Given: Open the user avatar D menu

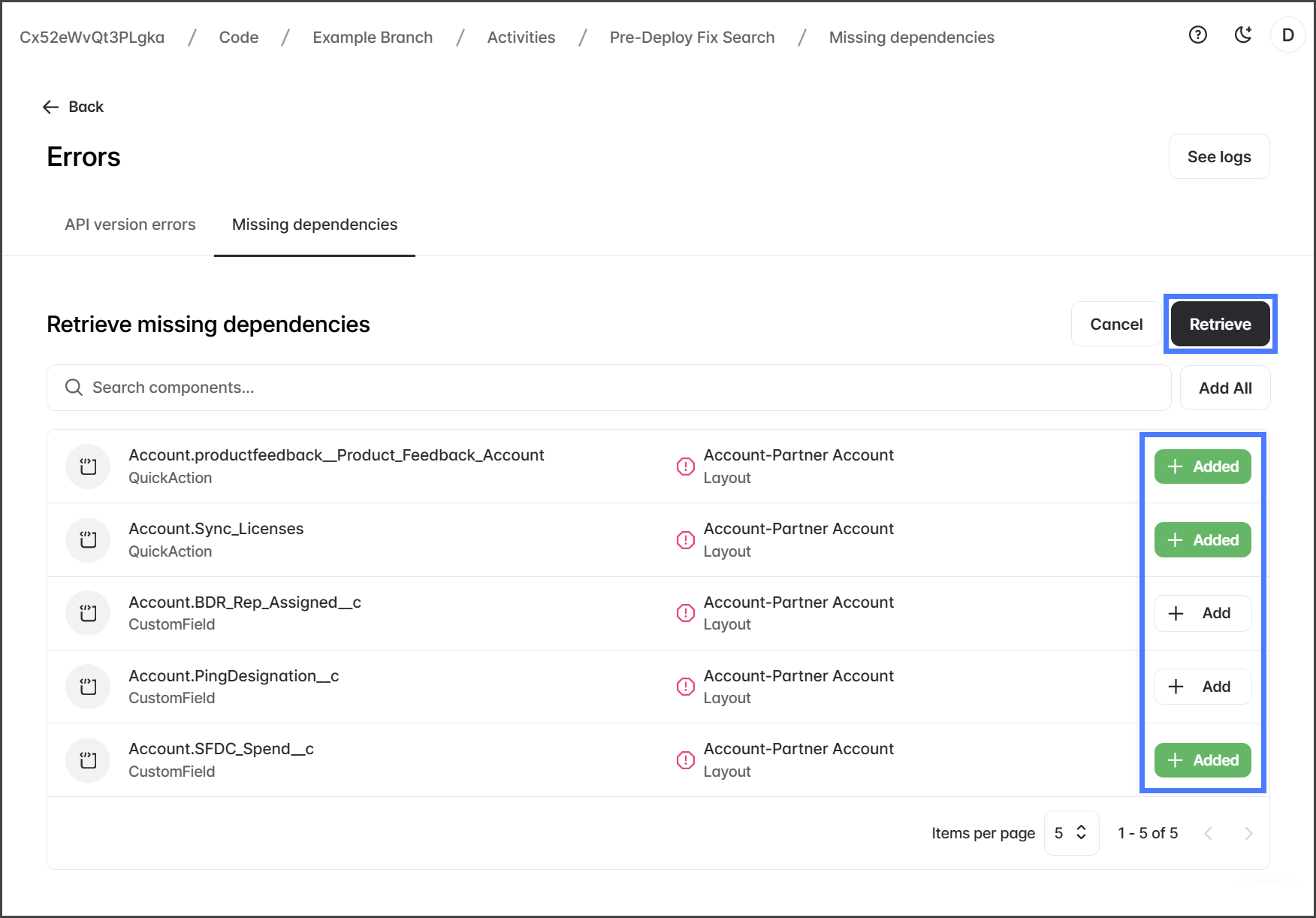Looking at the screenshot, I should click(x=1287, y=35).
